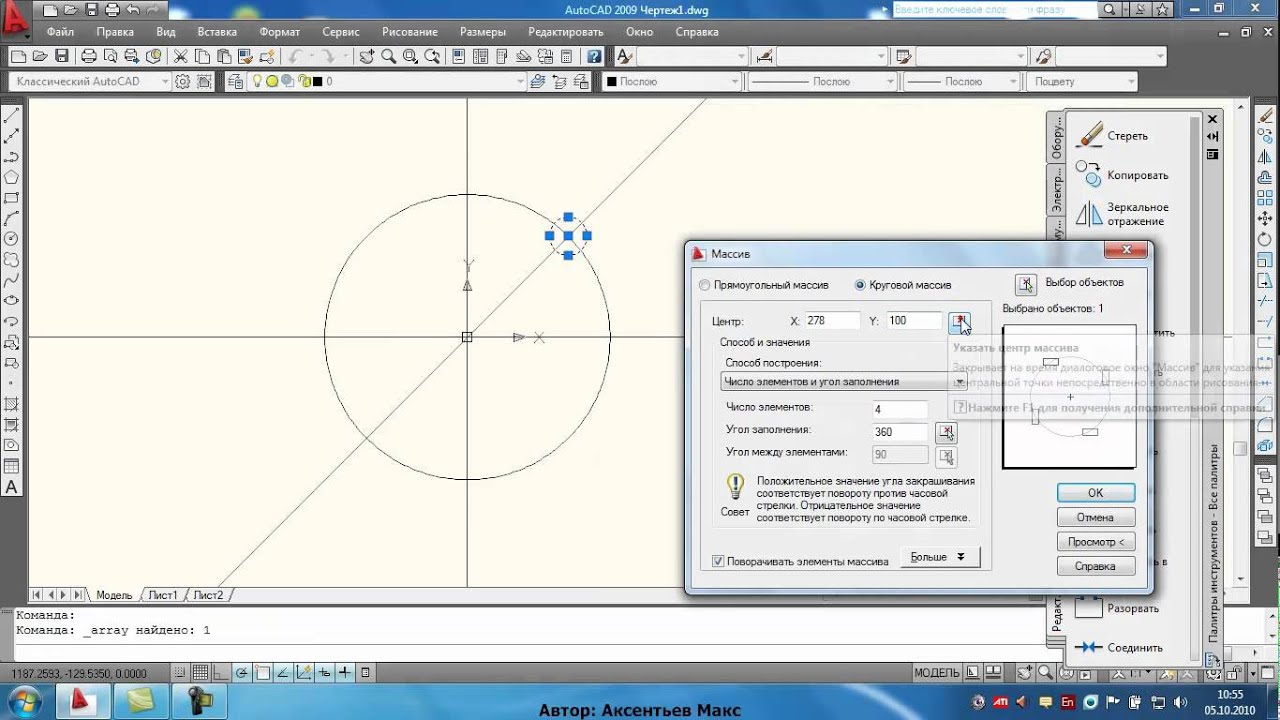Select the Circle drawing tool
The height and width of the screenshot is (720, 1280).
(12, 239)
